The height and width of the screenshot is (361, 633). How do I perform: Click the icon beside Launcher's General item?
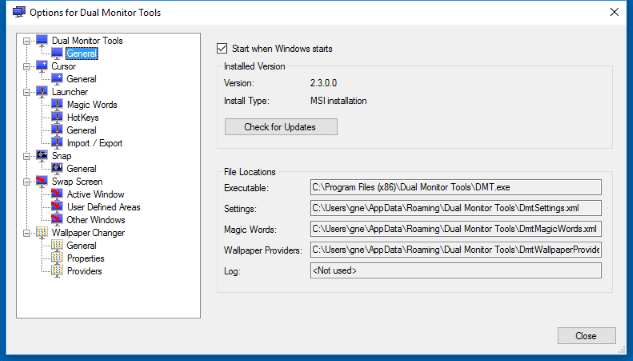[x=57, y=130]
